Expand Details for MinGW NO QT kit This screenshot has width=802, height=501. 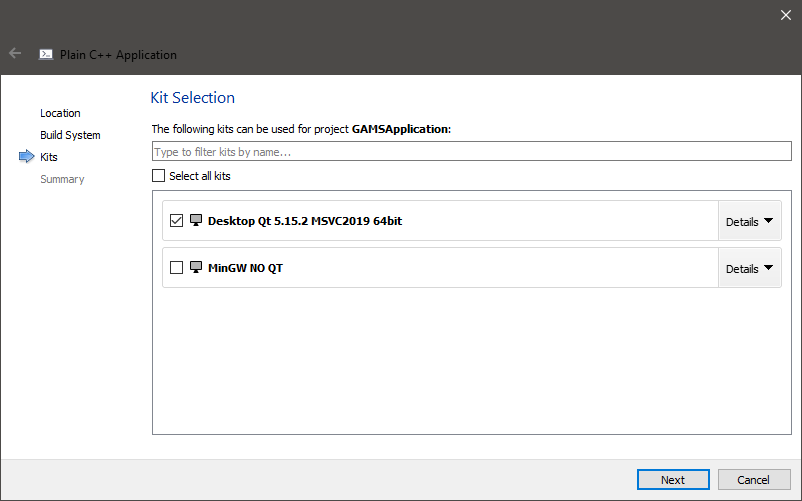[749, 268]
